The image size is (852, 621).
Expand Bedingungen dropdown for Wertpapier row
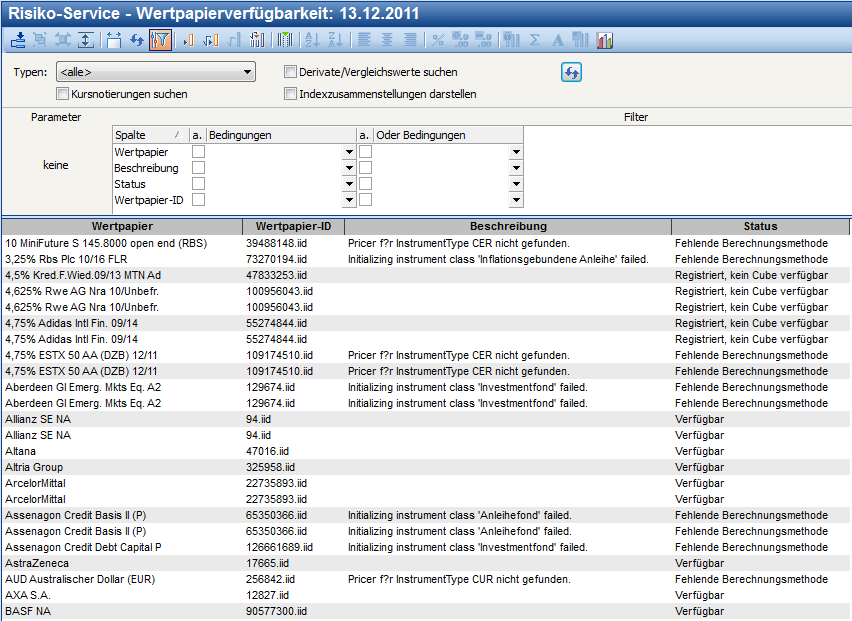349,152
